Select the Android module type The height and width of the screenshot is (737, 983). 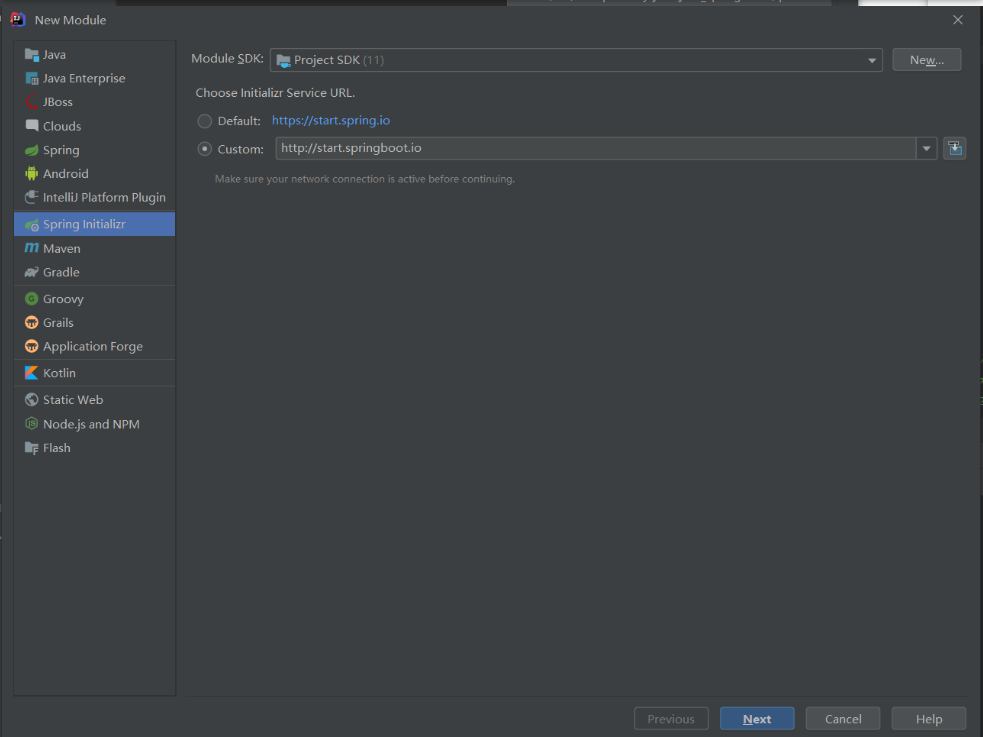95,174
